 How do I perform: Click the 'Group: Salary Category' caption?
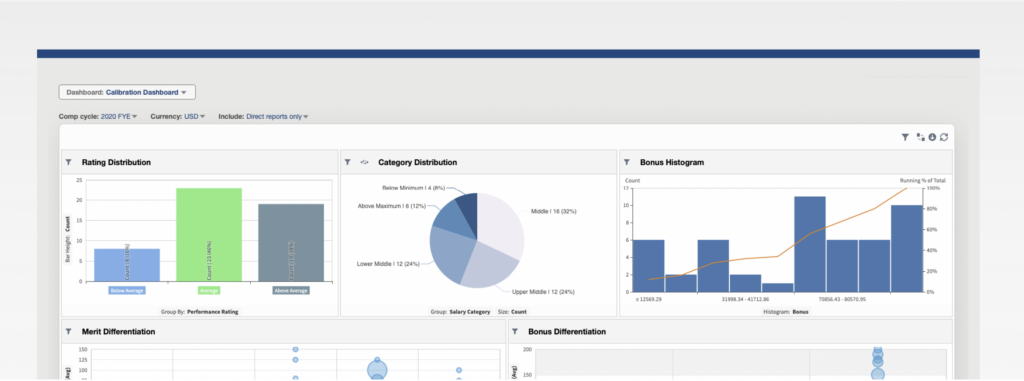pos(460,312)
